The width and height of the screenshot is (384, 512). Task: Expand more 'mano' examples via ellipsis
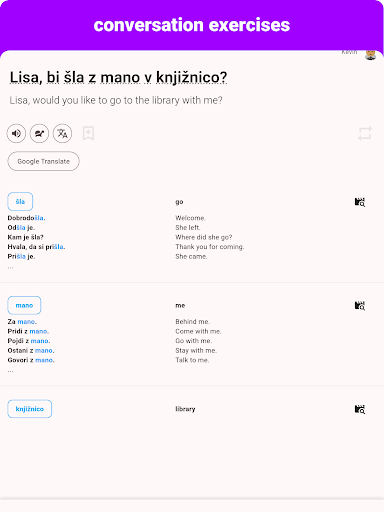pyautogui.click(x=11, y=371)
